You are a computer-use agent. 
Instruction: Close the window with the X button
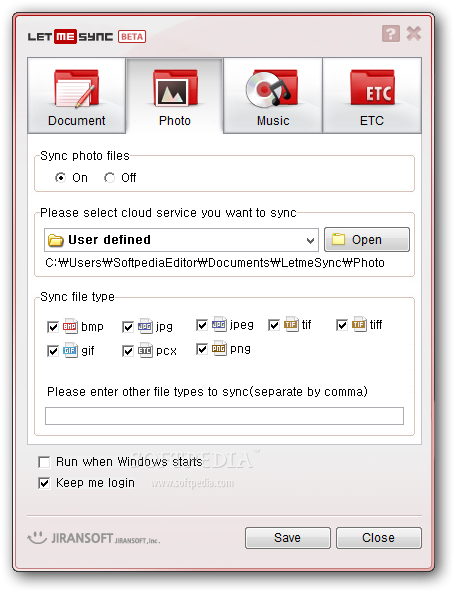point(414,34)
